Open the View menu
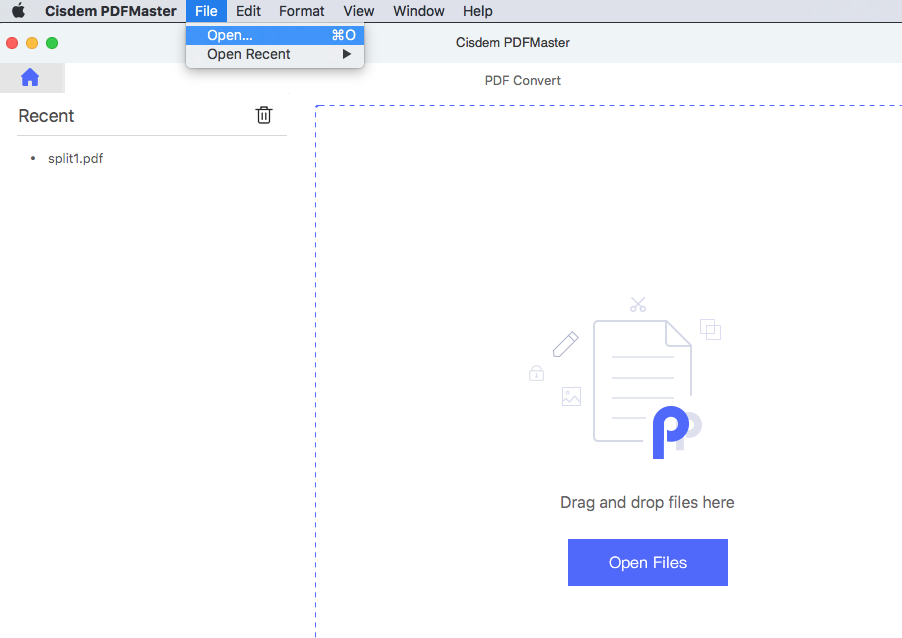 coord(359,11)
